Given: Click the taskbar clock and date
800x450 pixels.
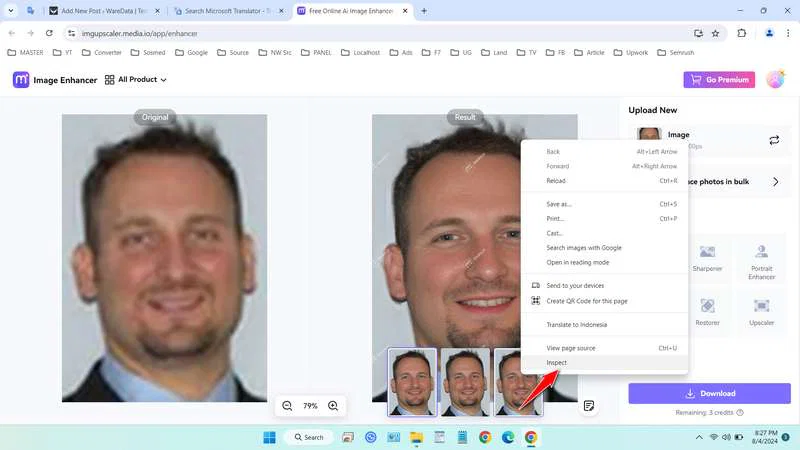Looking at the screenshot, I should [x=765, y=437].
